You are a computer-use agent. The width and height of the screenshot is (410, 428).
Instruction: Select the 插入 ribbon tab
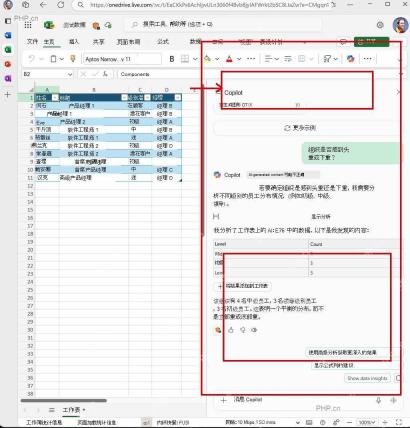click(74, 42)
